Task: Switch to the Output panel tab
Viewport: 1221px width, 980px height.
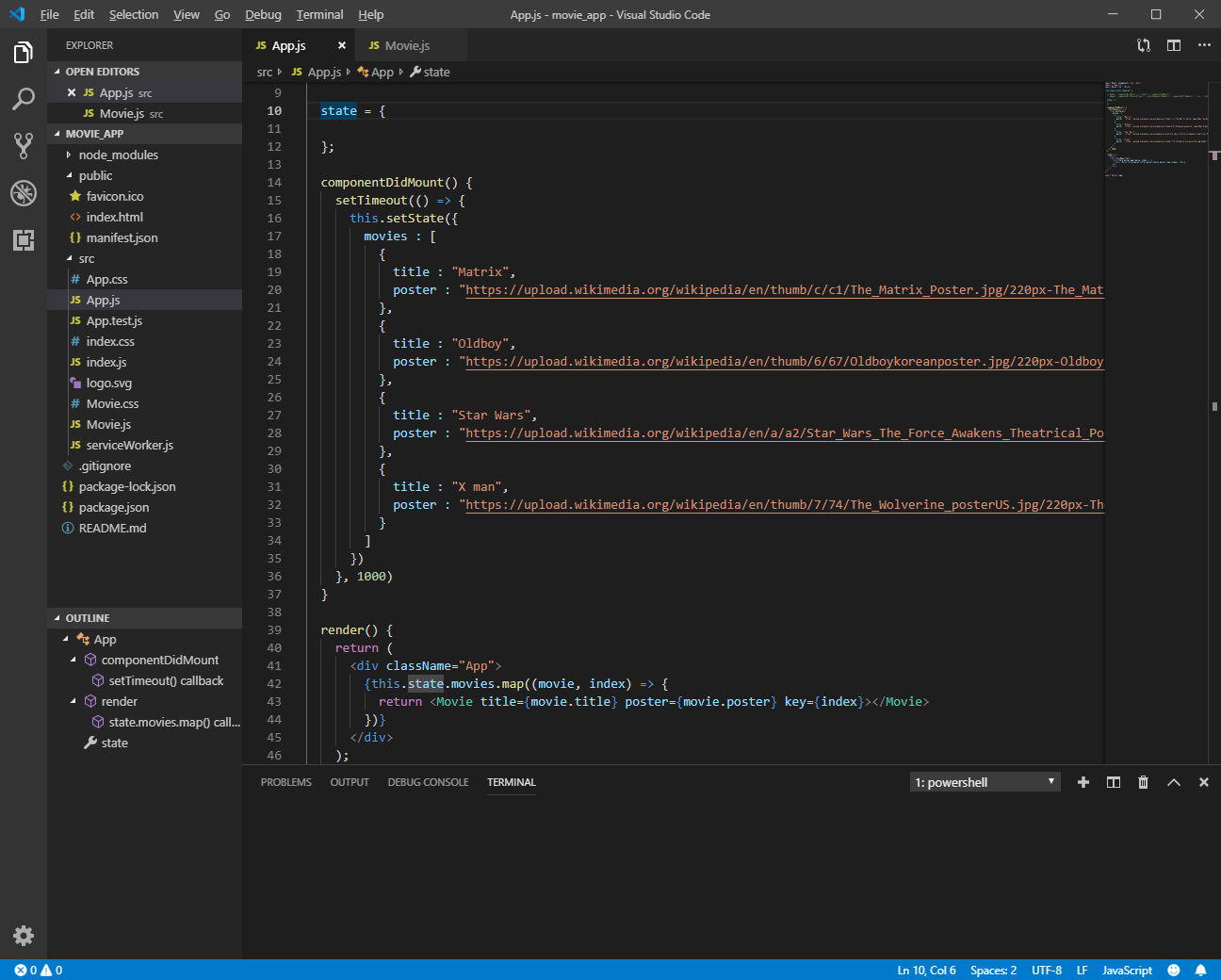Action: (350, 782)
